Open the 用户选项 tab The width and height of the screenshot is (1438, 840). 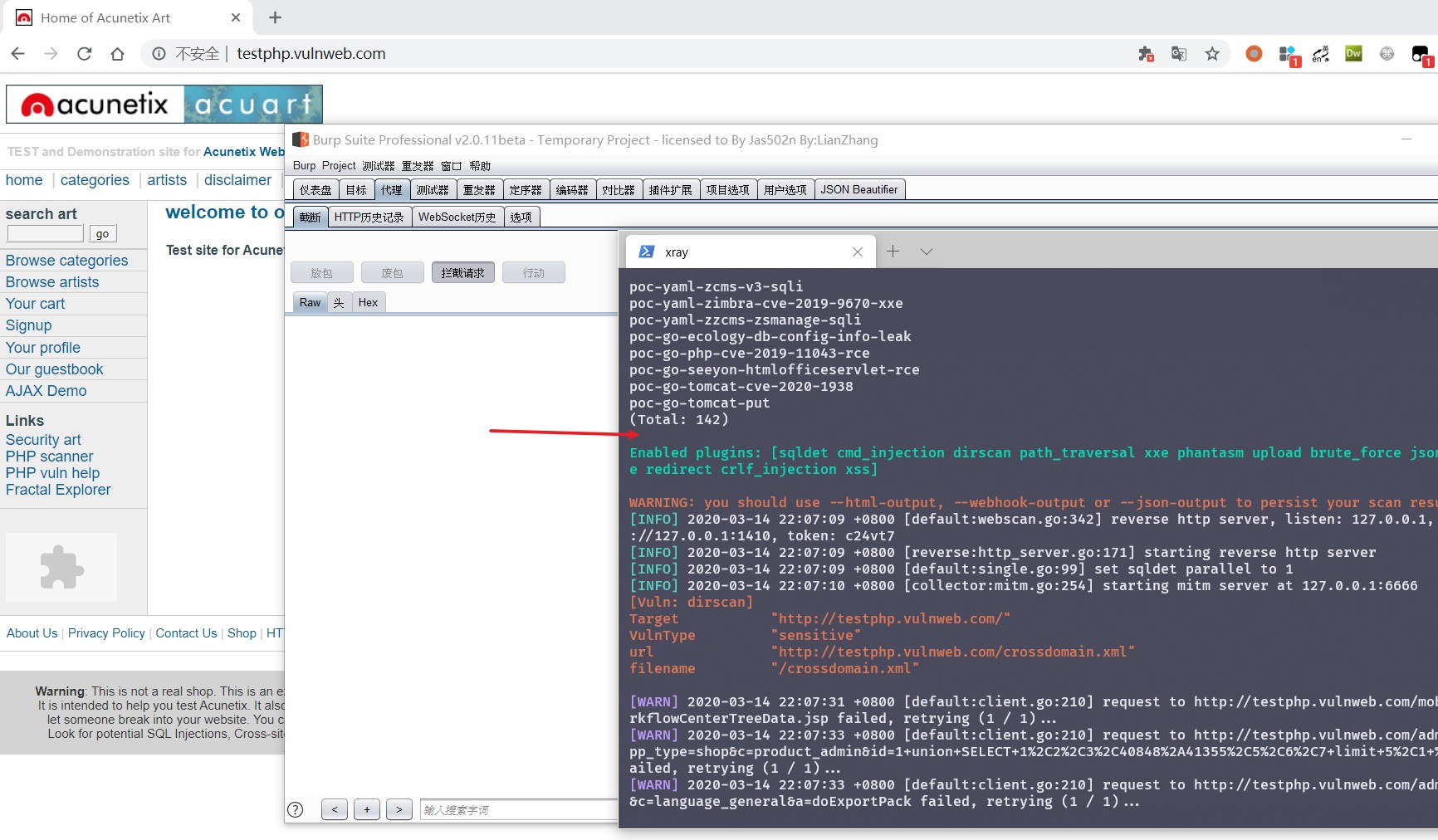785,190
